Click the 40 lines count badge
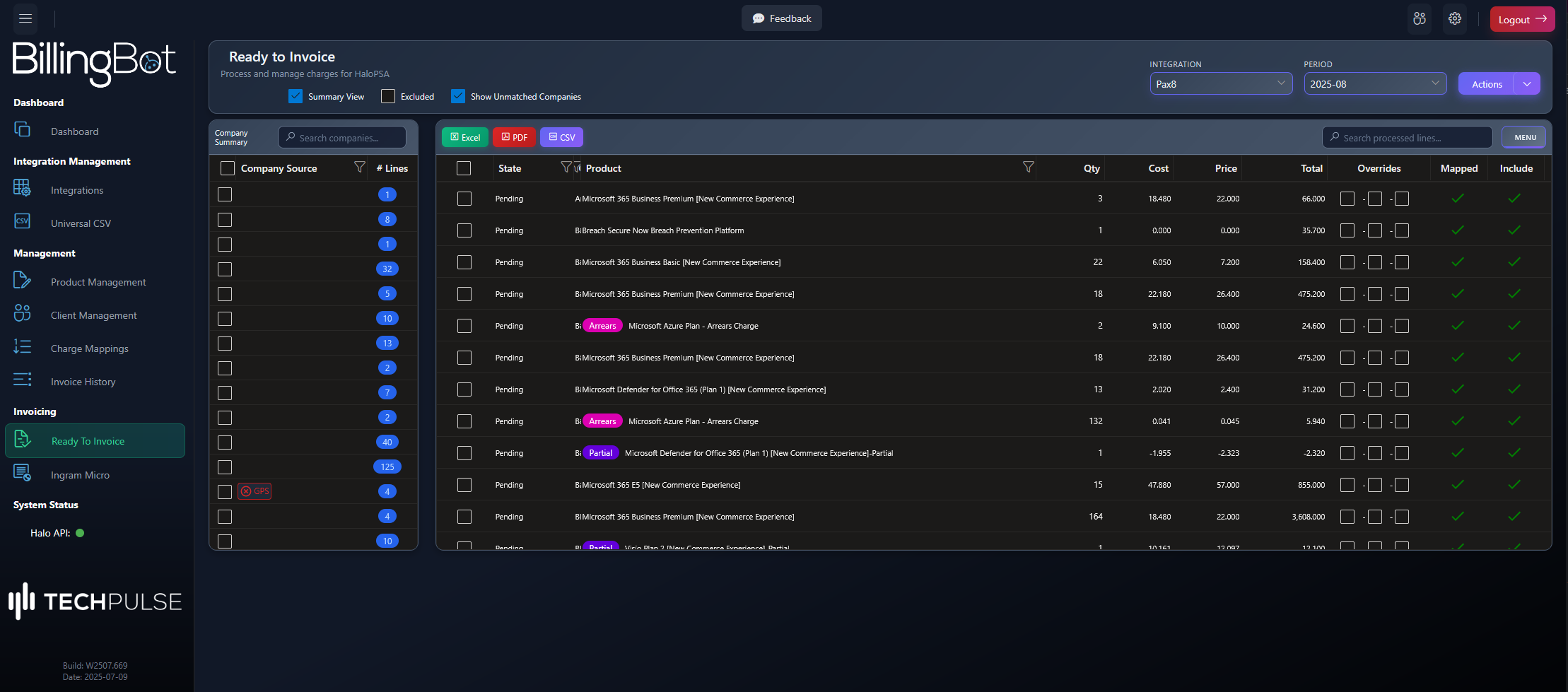This screenshot has height=692, width=1568. (387, 442)
